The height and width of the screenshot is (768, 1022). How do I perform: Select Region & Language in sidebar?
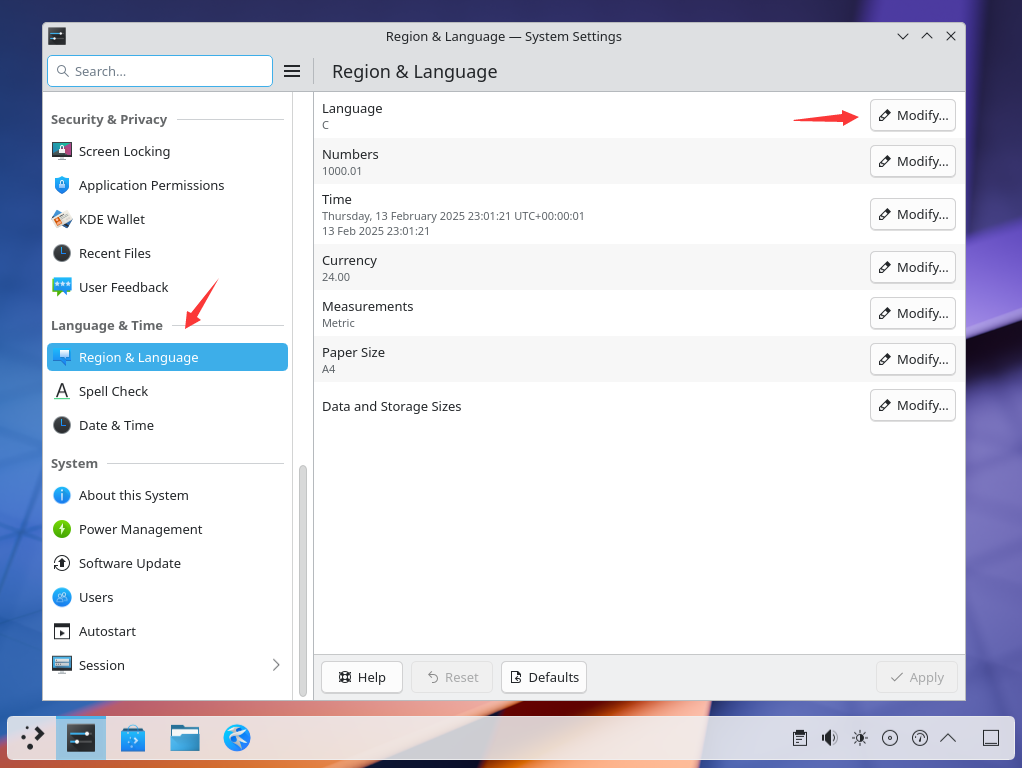(x=168, y=357)
